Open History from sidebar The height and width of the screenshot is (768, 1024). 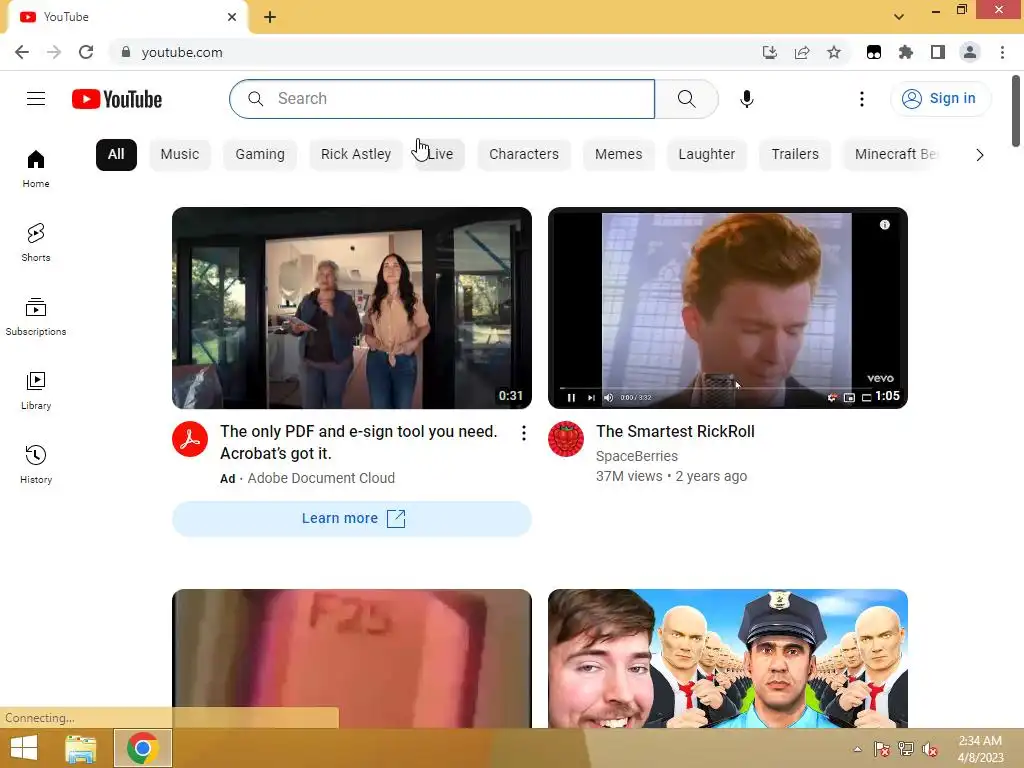36,464
